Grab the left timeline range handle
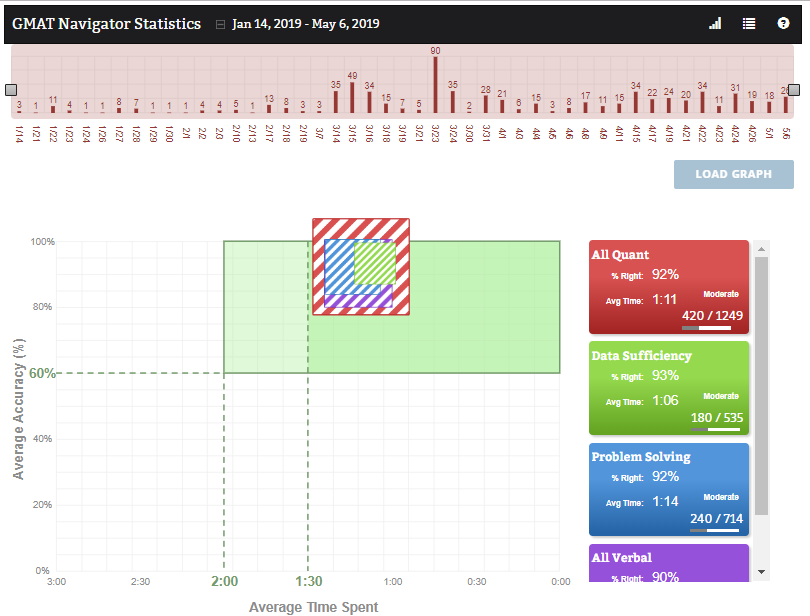The height and width of the screenshot is (616, 810). tap(11, 89)
